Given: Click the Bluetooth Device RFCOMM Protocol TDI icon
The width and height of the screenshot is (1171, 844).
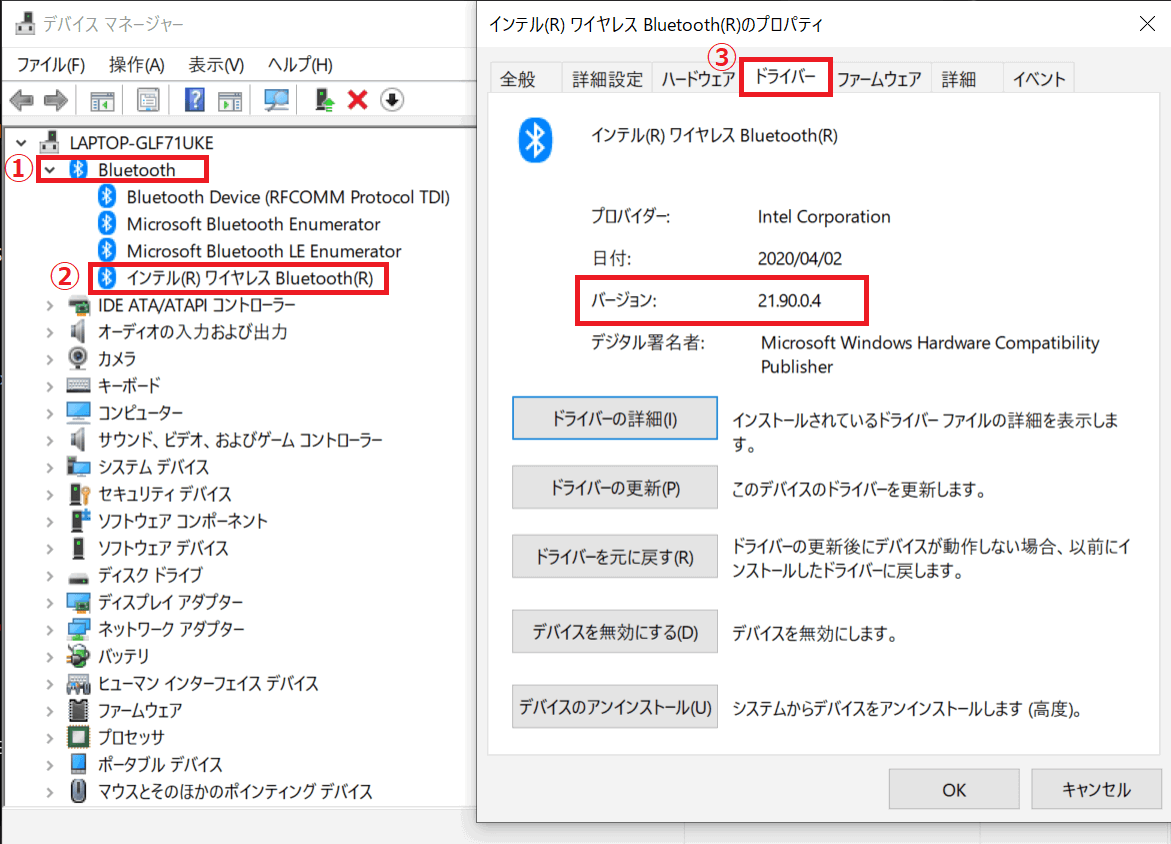Looking at the screenshot, I should pyautogui.click(x=107, y=196).
